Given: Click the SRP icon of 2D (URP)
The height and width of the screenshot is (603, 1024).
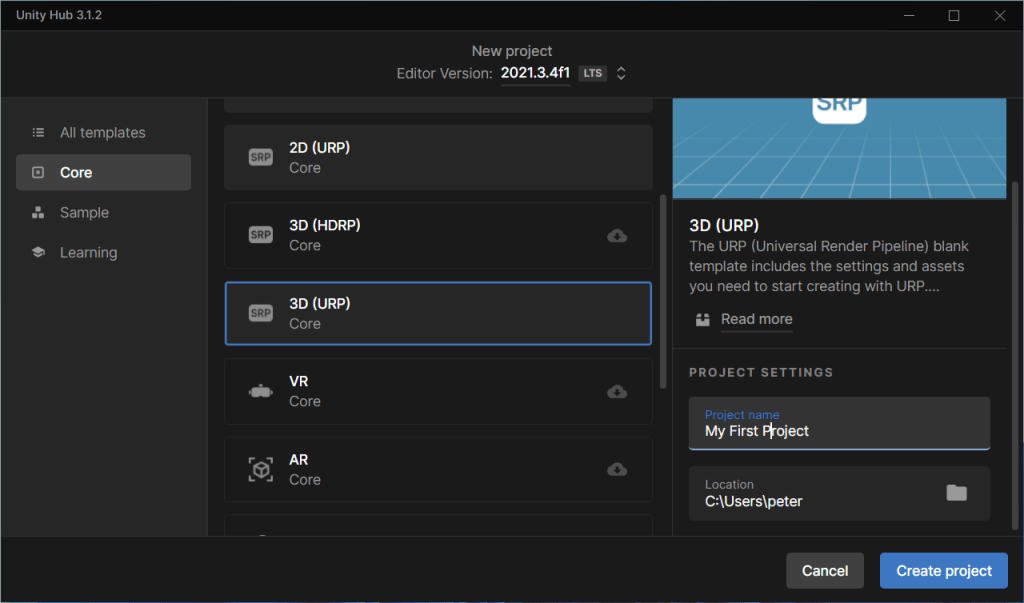Looking at the screenshot, I should point(260,158).
